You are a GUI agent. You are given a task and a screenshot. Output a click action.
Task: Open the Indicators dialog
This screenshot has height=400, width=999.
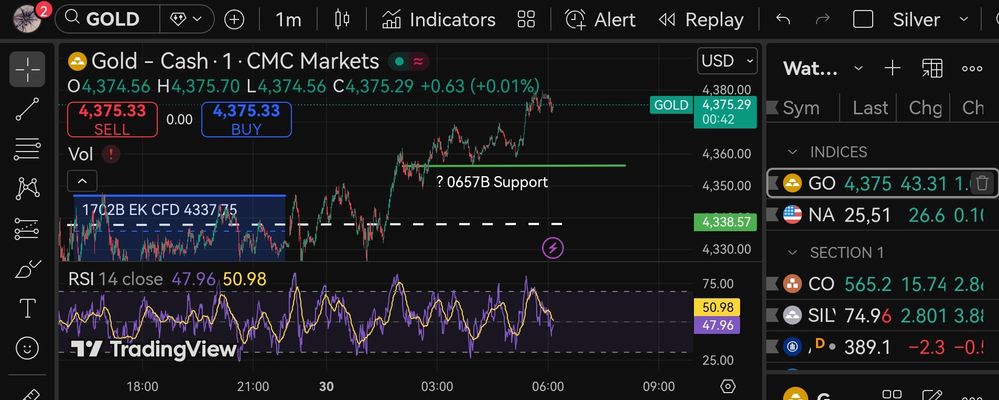pyautogui.click(x=438, y=20)
